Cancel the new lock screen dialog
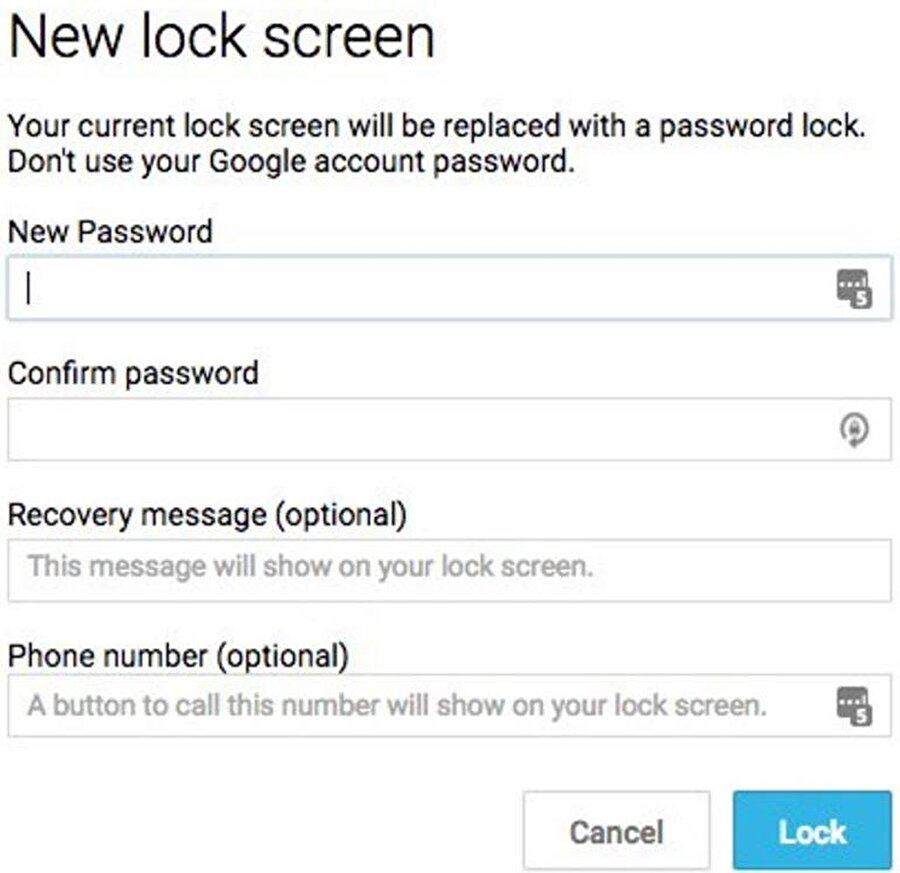The image size is (900, 873). point(616,831)
